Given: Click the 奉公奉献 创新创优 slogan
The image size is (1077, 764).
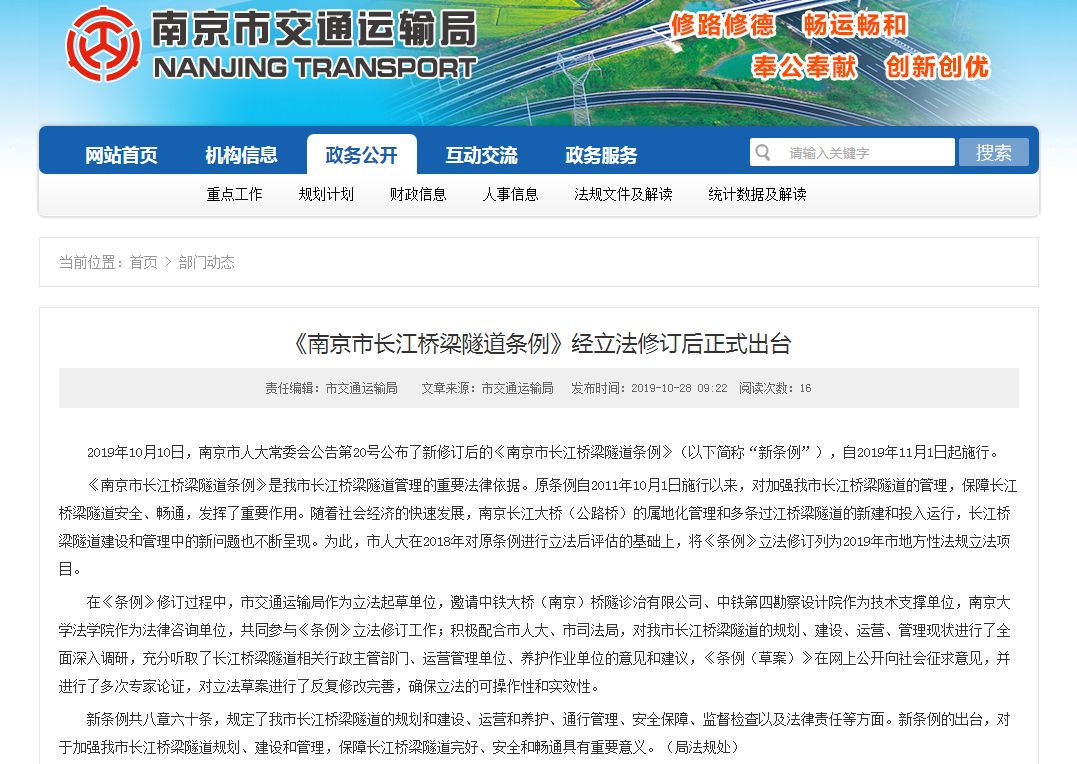Looking at the screenshot, I should (x=870, y=67).
